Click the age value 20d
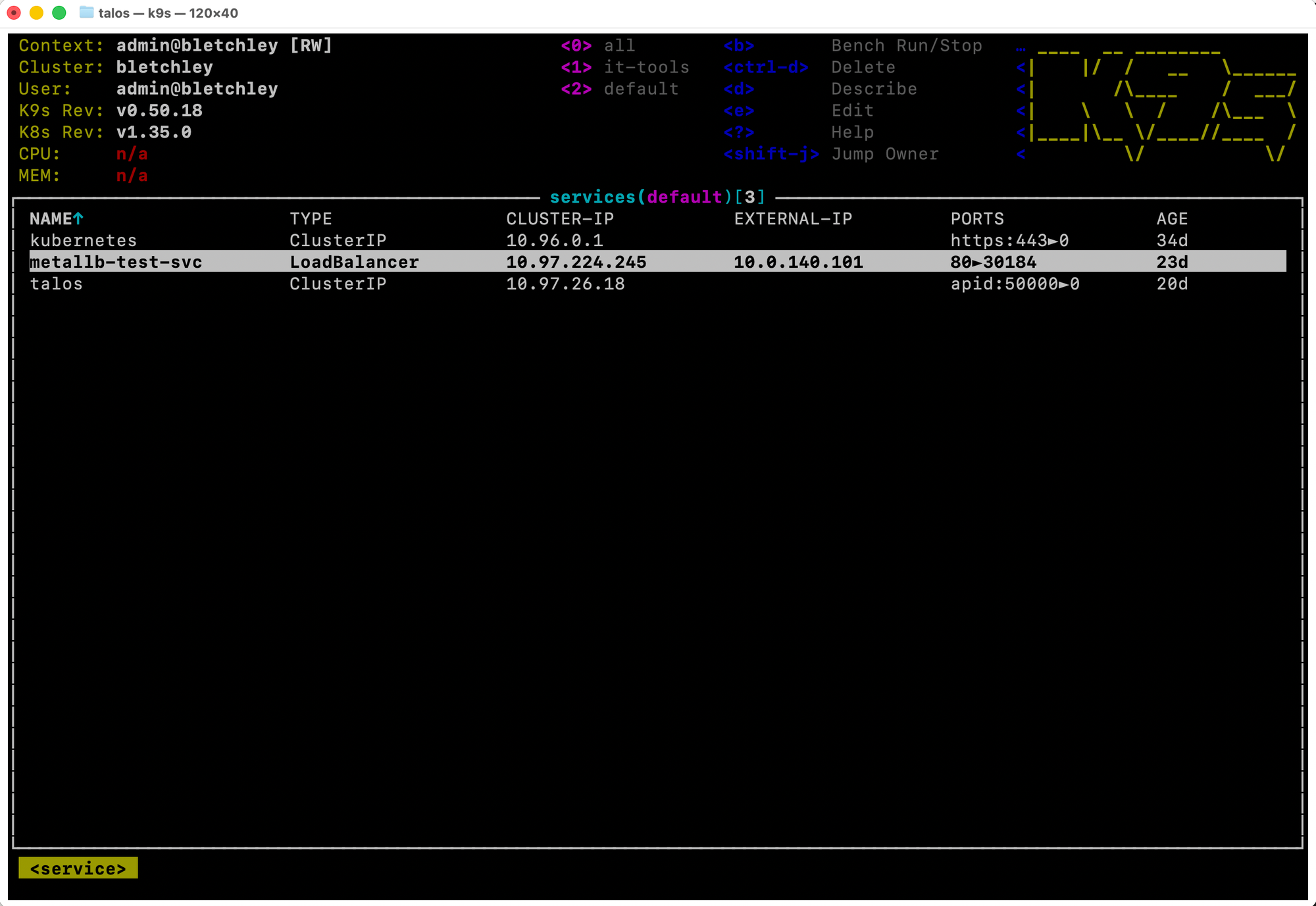This screenshot has height=906, width=1316. pos(1172,284)
